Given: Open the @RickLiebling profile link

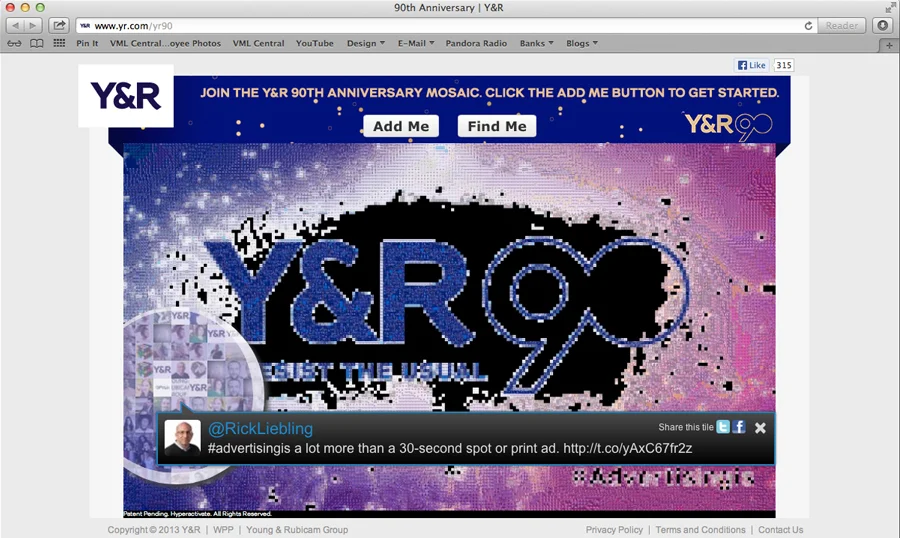Looking at the screenshot, I should click(x=260, y=428).
